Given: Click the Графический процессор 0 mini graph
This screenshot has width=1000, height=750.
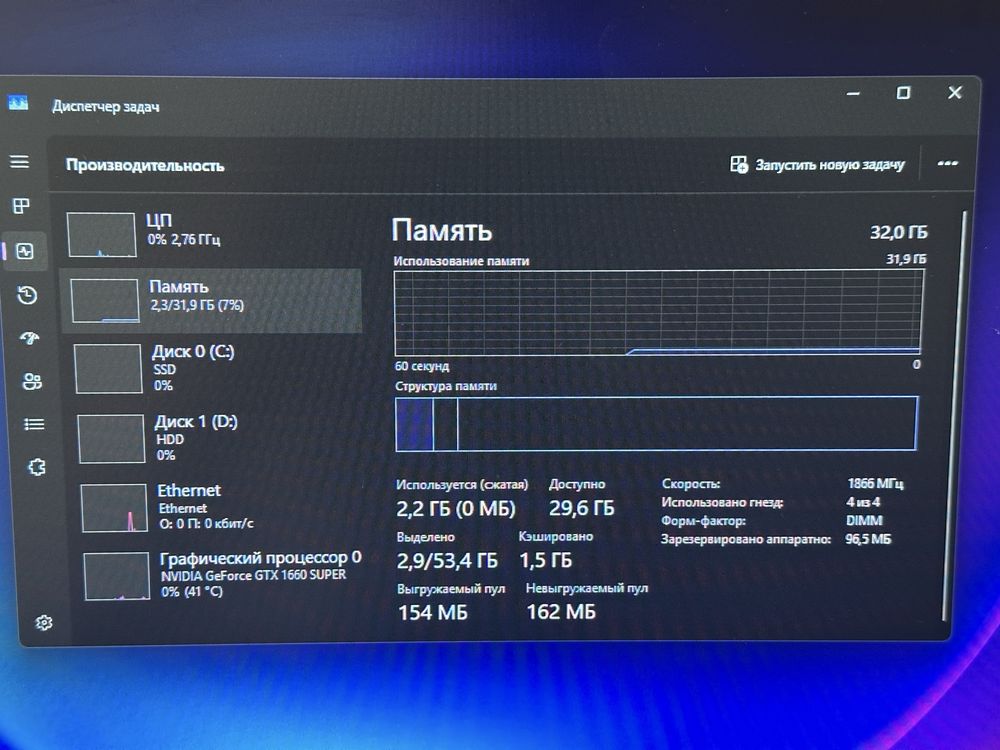Looking at the screenshot, I should coord(117,577).
